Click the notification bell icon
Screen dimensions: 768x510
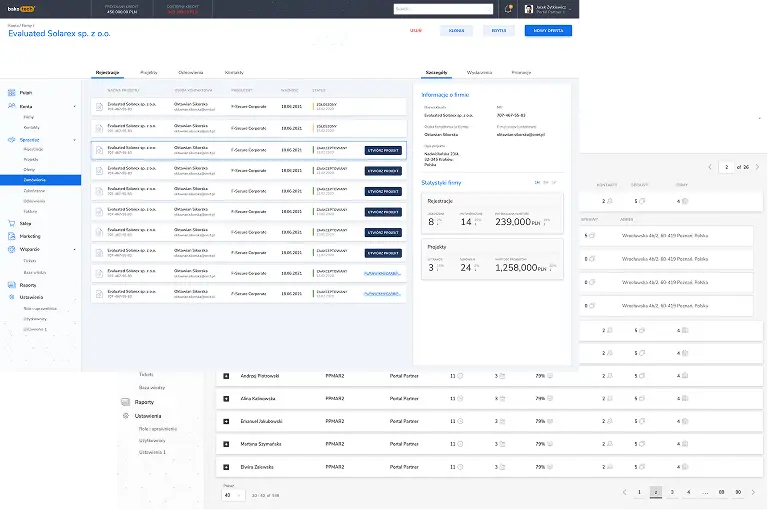[x=509, y=8]
